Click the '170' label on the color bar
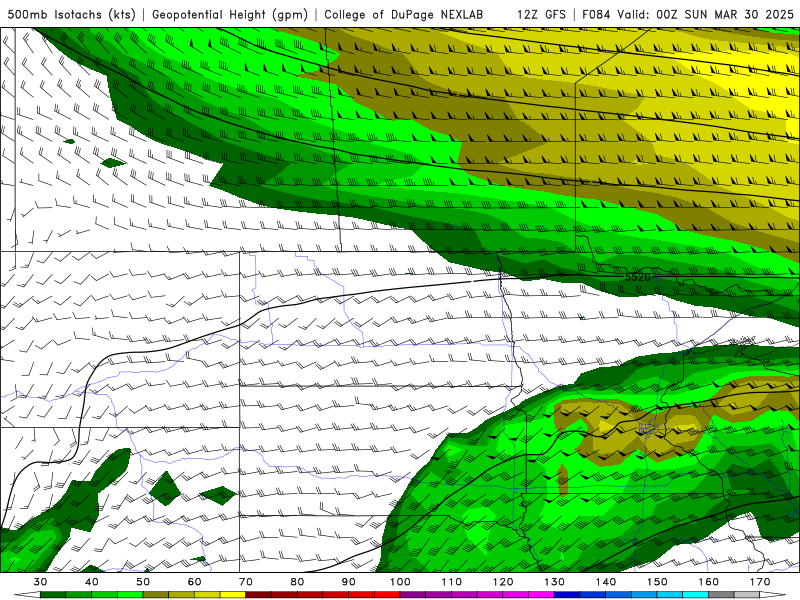This screenshot has height=600, width=800. coord(760,582)
